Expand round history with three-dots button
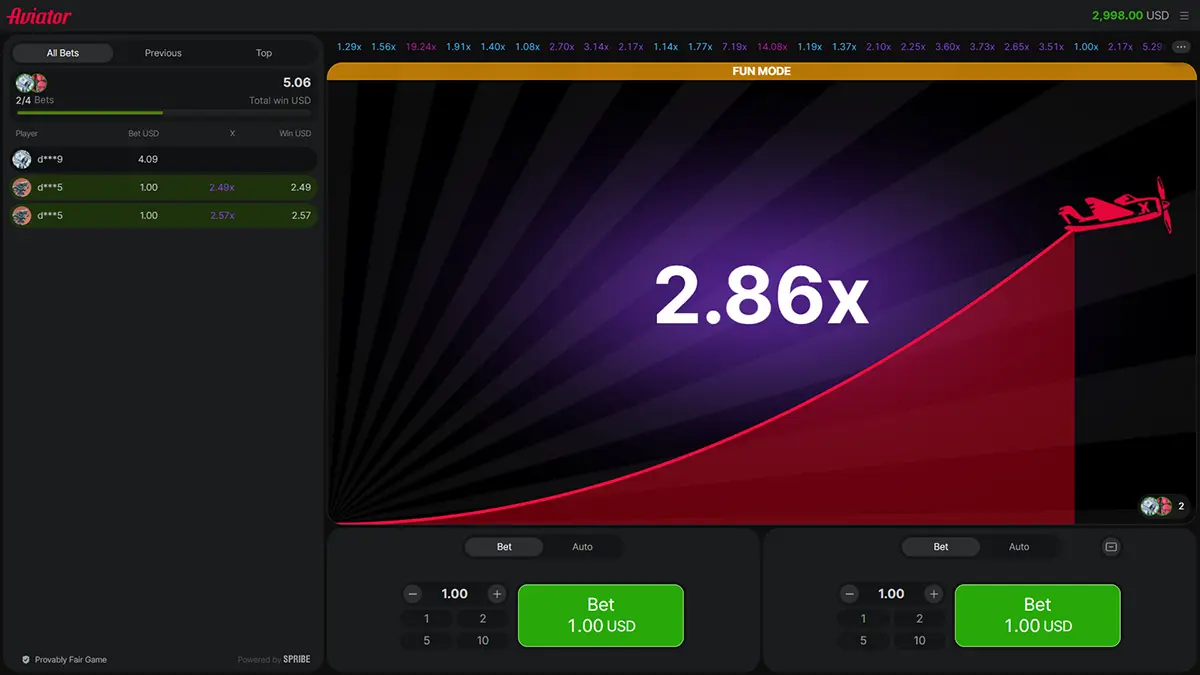 tap(1180, 47)
